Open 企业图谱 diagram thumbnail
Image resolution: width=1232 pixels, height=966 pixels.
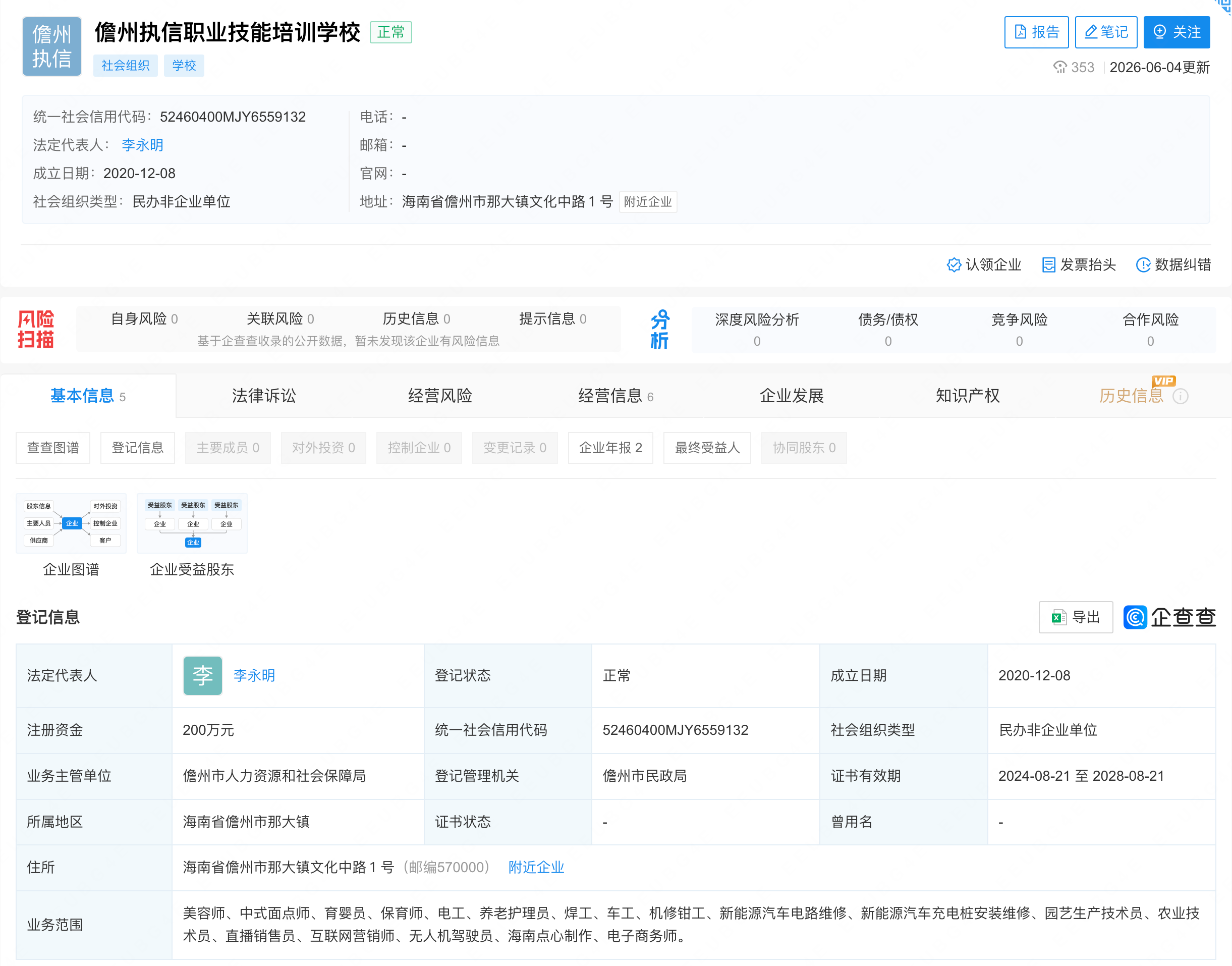point(71,523)
